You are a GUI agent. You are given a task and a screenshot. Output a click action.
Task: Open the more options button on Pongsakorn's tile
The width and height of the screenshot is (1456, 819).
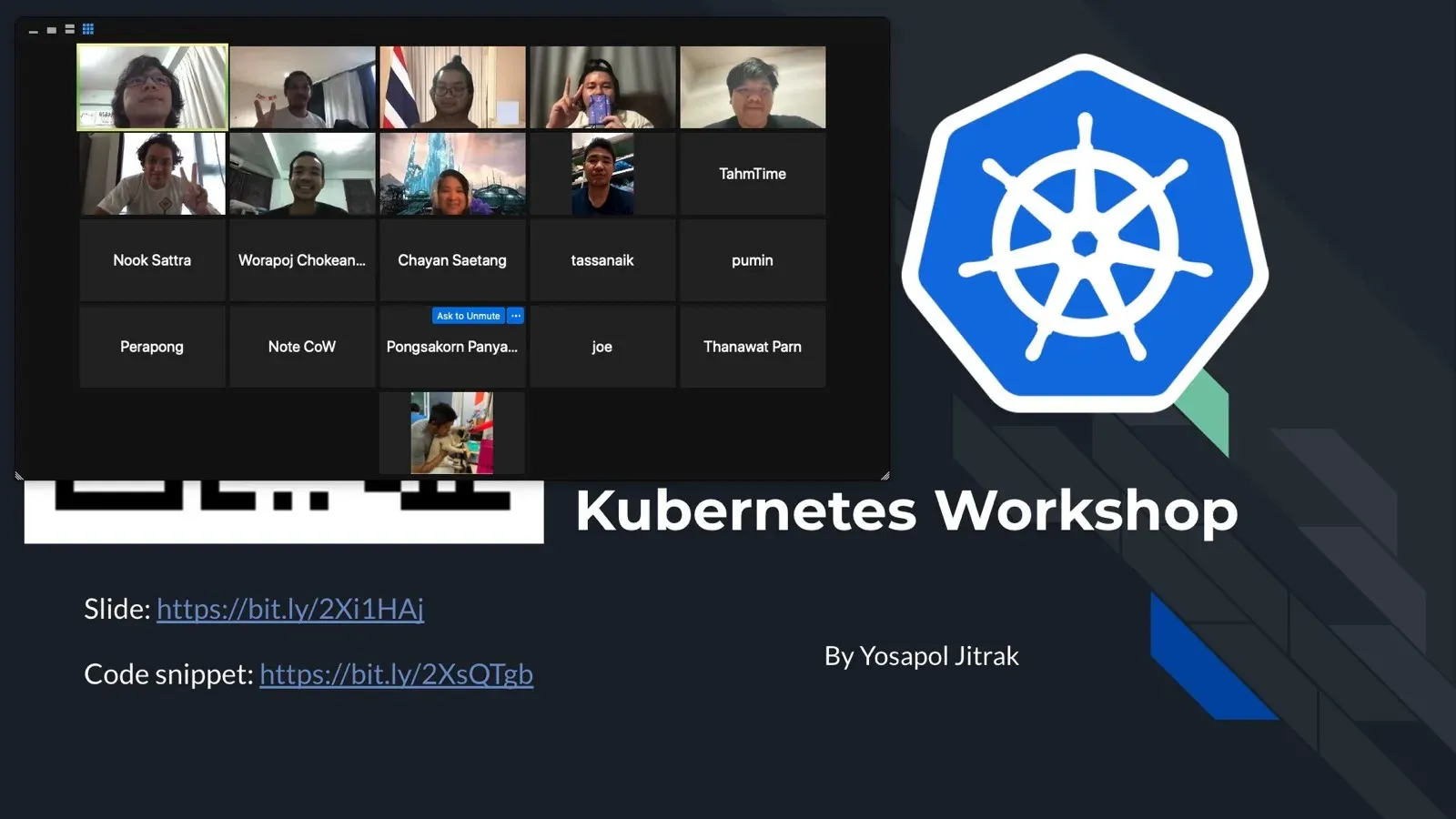point(516,316)
